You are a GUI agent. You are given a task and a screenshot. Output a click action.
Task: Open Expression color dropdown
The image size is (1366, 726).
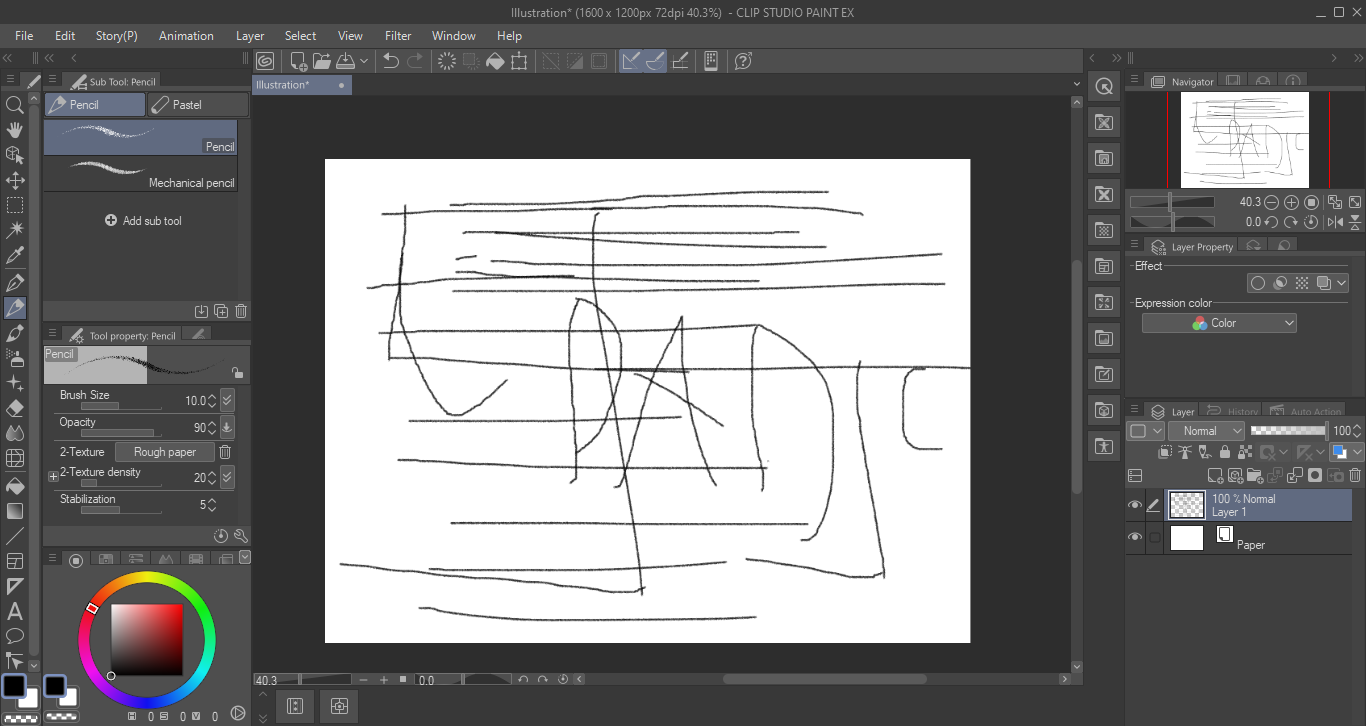(1219, 323)
